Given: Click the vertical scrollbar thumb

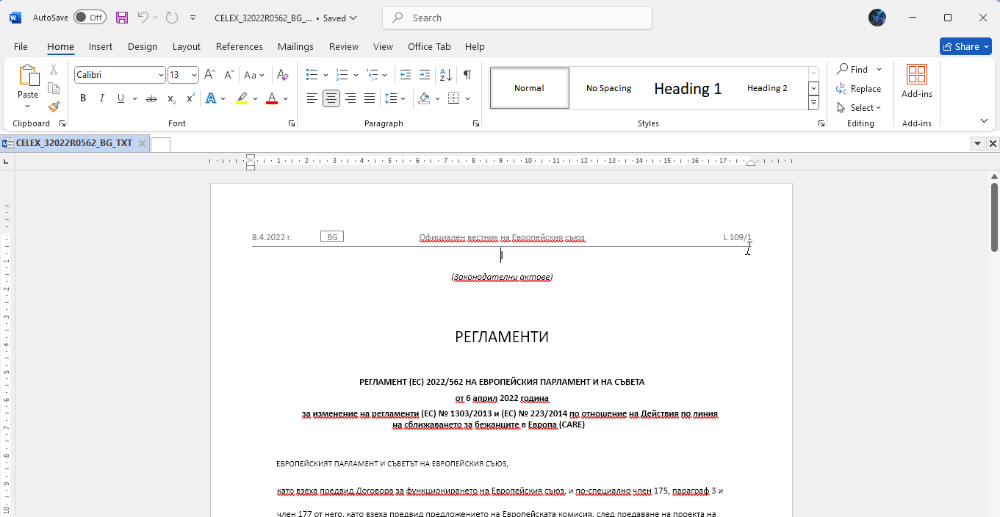Looking at the screenshot, I should click(x=994, y=217).
